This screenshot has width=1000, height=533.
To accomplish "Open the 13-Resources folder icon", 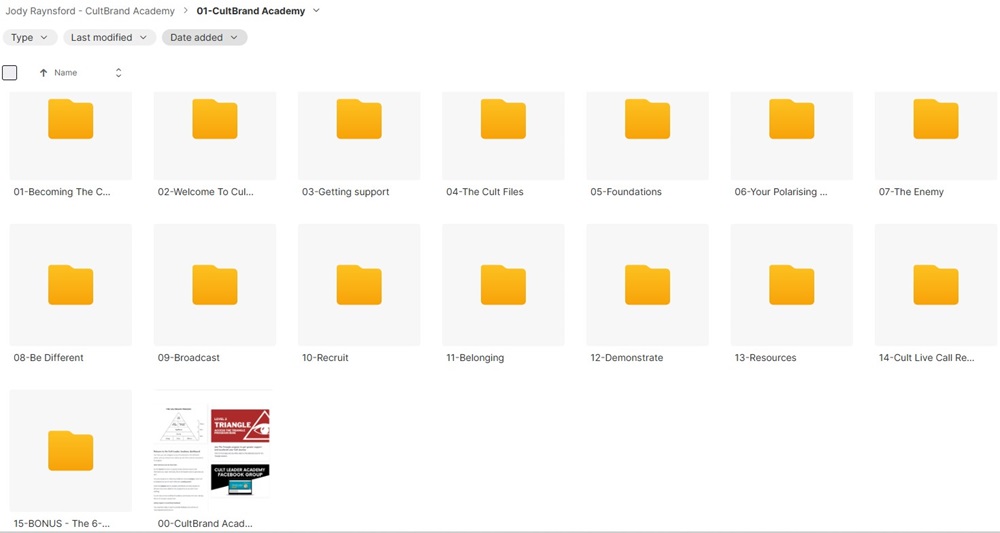I will click(x=791, y=285).
